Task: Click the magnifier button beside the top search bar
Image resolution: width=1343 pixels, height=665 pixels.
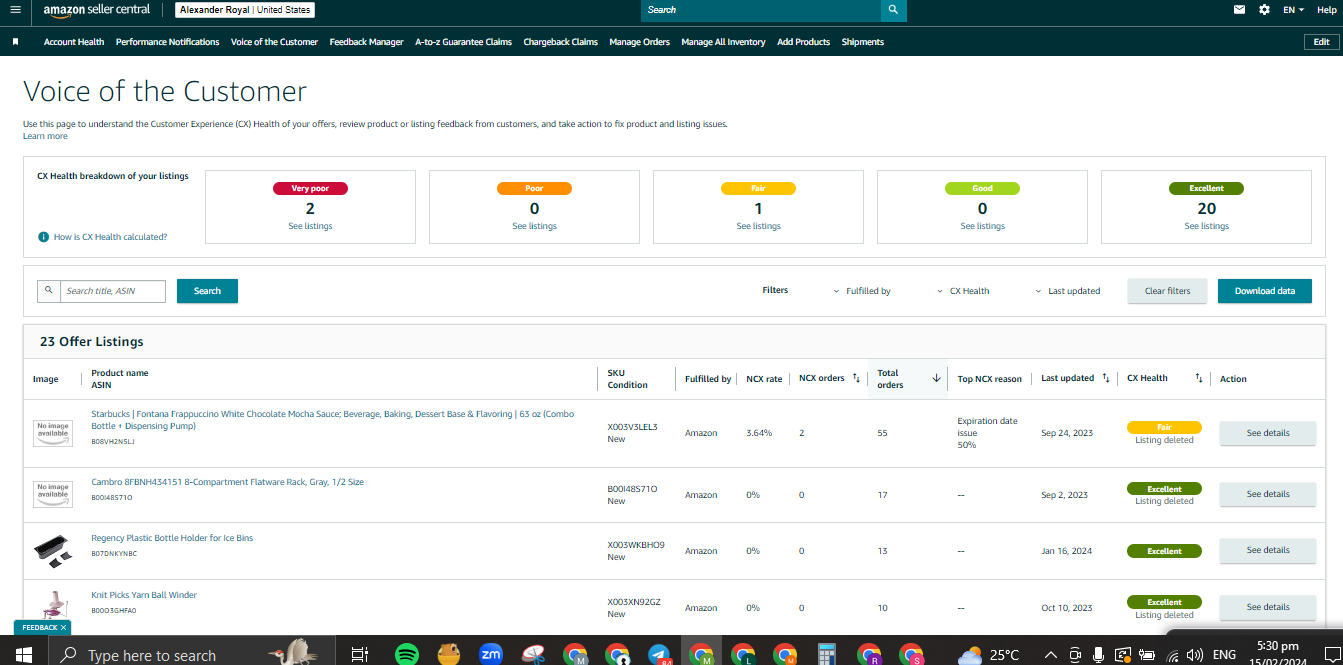Action: [x=894, y=10]
